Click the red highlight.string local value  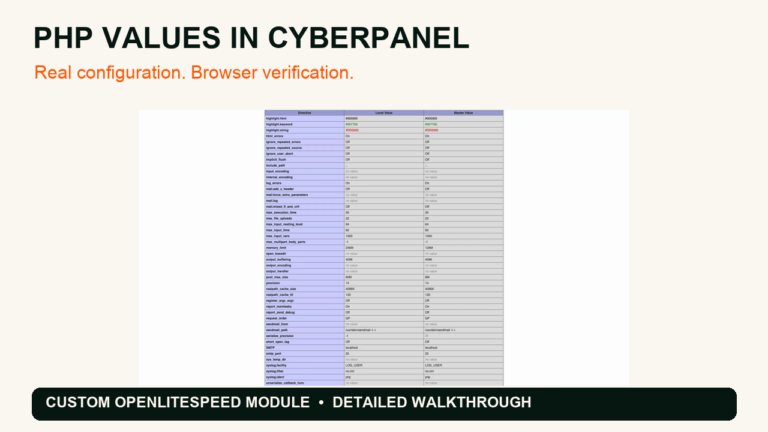click(x=352, y=130)
